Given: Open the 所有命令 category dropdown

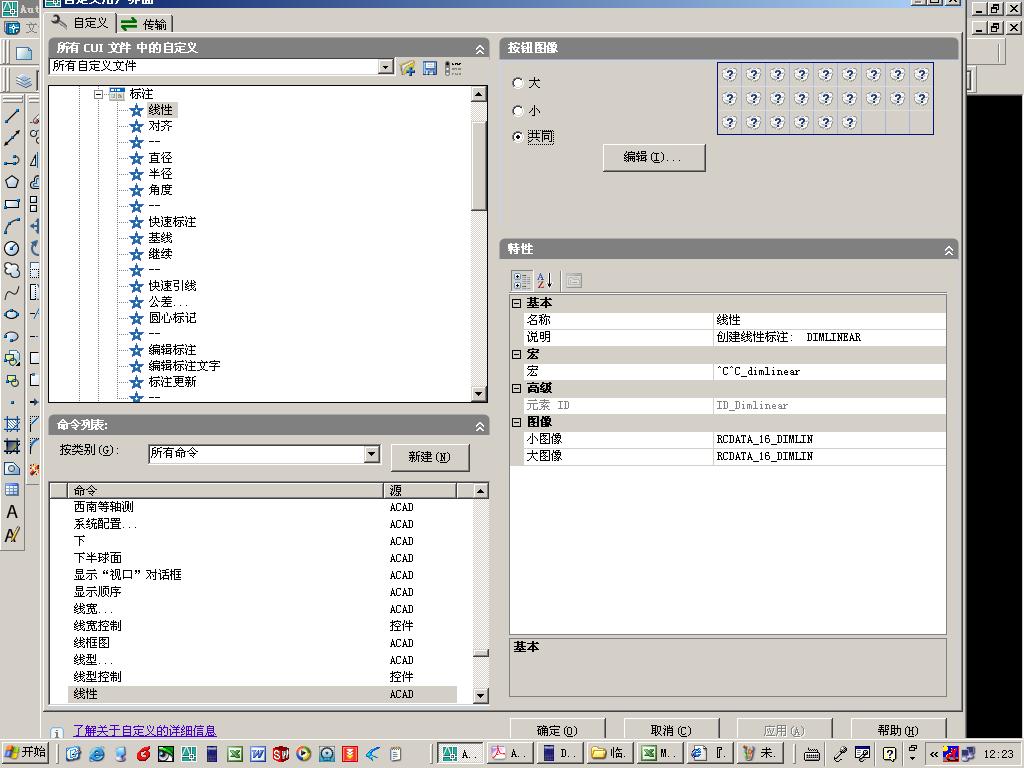Looking at the screenshot, I should 372,453.
